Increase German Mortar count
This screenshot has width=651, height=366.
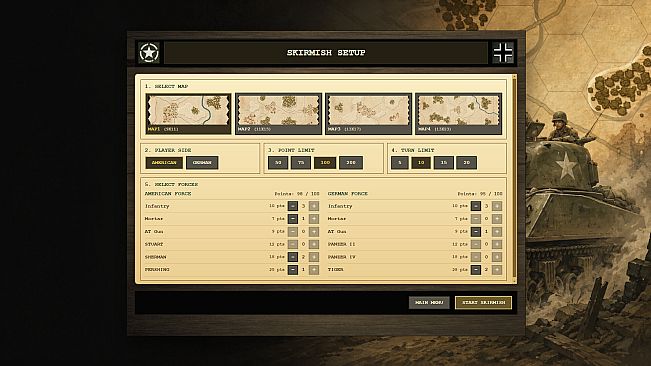click(497, 219)
